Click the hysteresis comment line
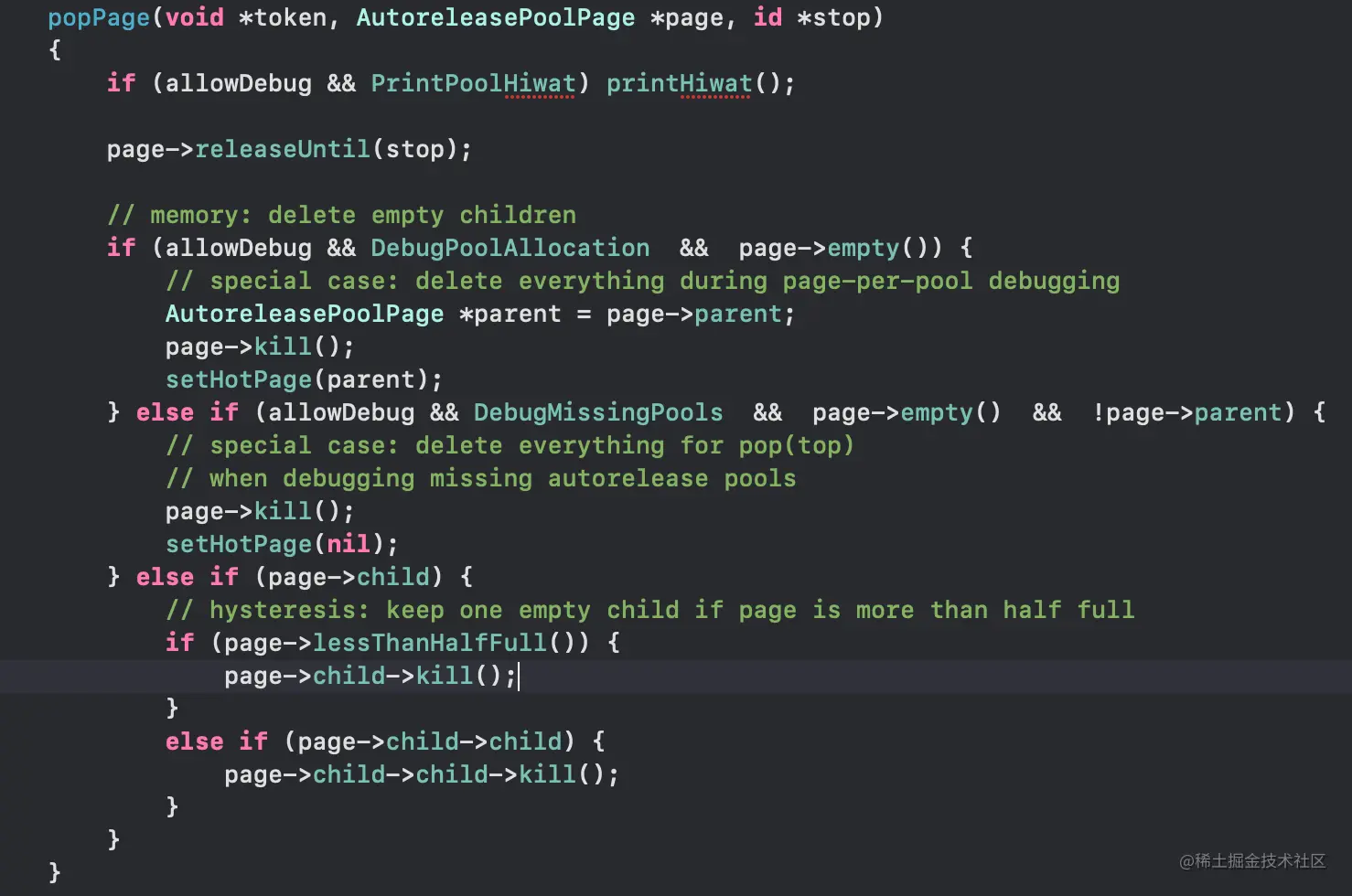Viewport: 1352px width, 896px height. tap(650, 610)
